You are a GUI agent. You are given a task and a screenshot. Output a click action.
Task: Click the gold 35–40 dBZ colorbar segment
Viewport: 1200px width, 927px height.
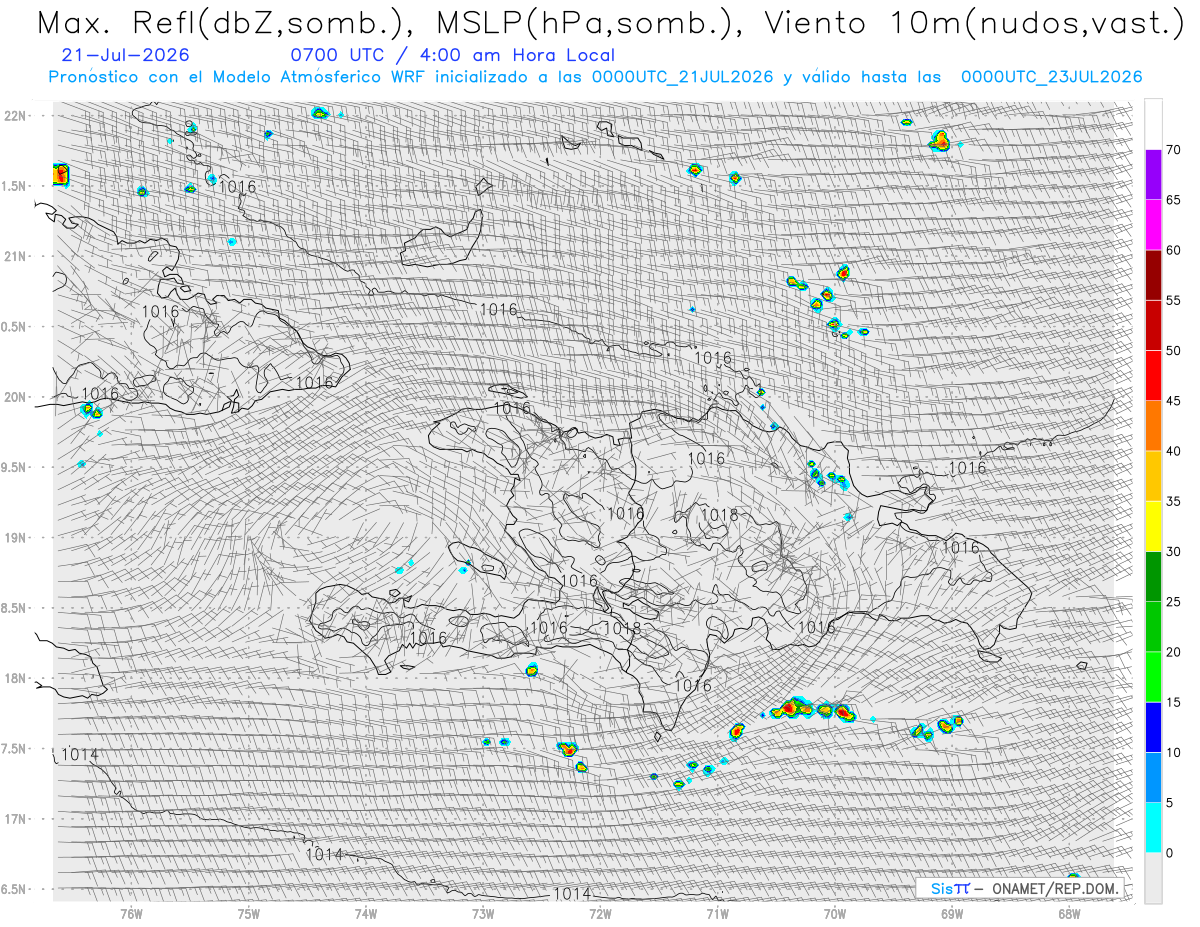coord(1153,476)
